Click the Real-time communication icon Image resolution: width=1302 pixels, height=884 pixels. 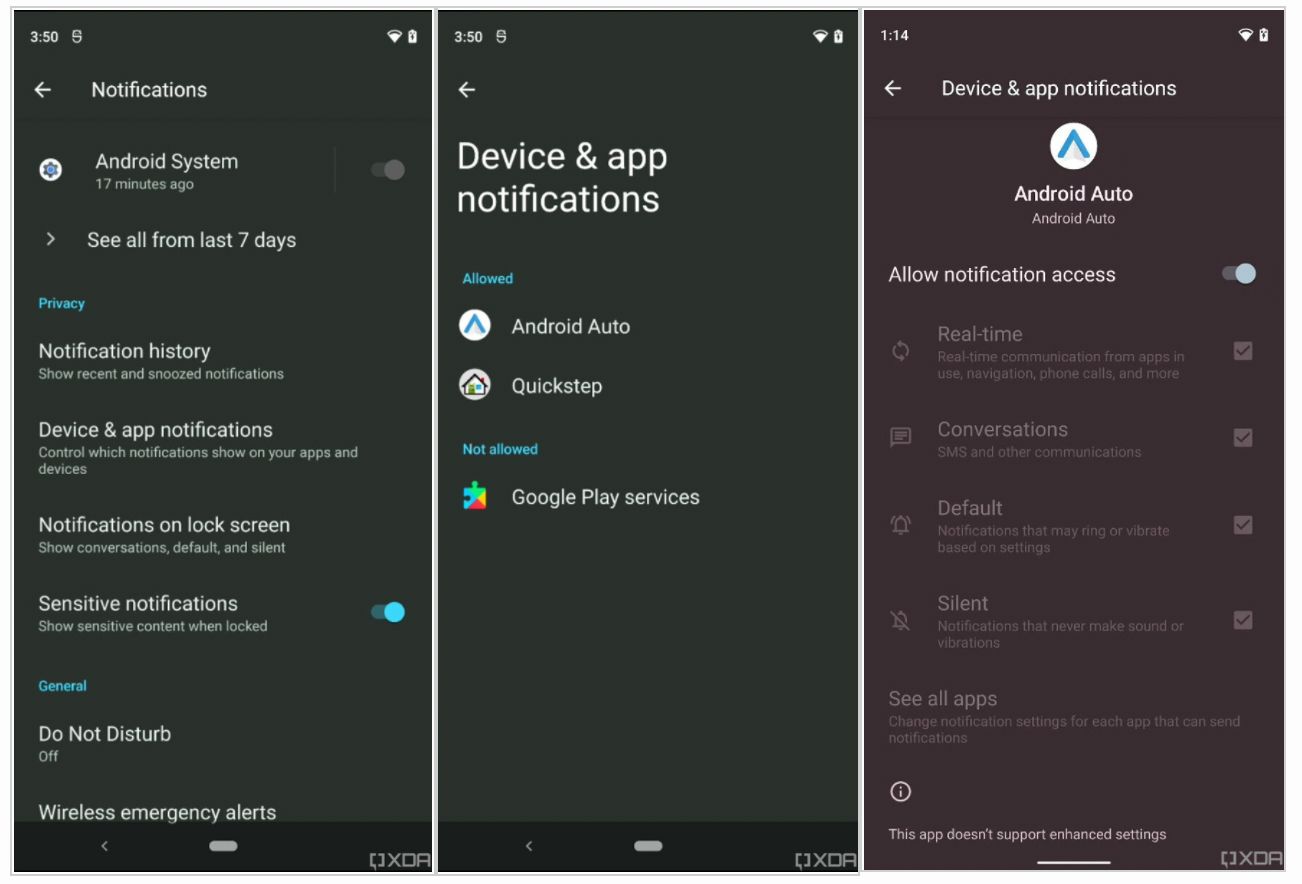(x=900, y=350)
